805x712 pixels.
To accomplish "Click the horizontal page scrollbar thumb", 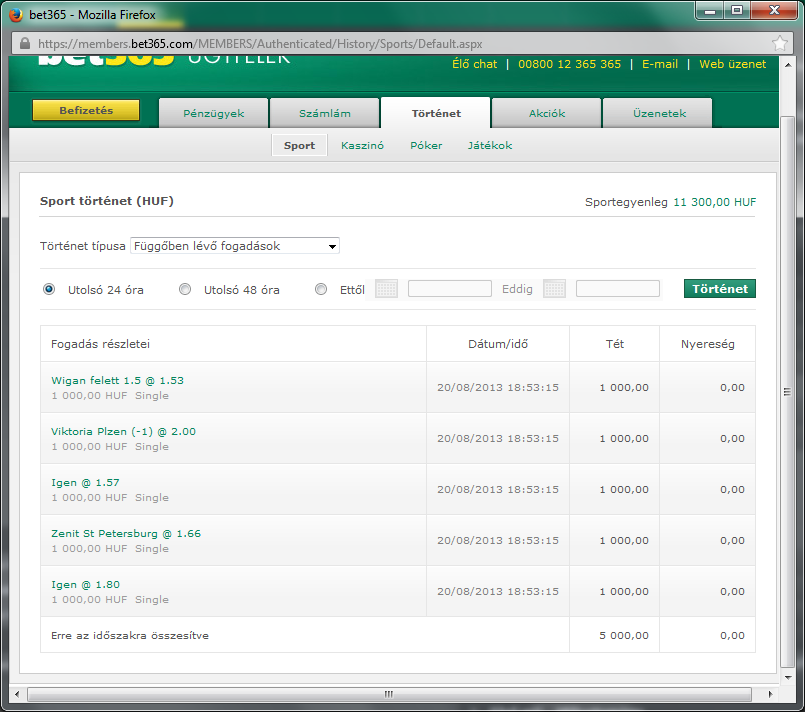I will [x=389, y=695].
